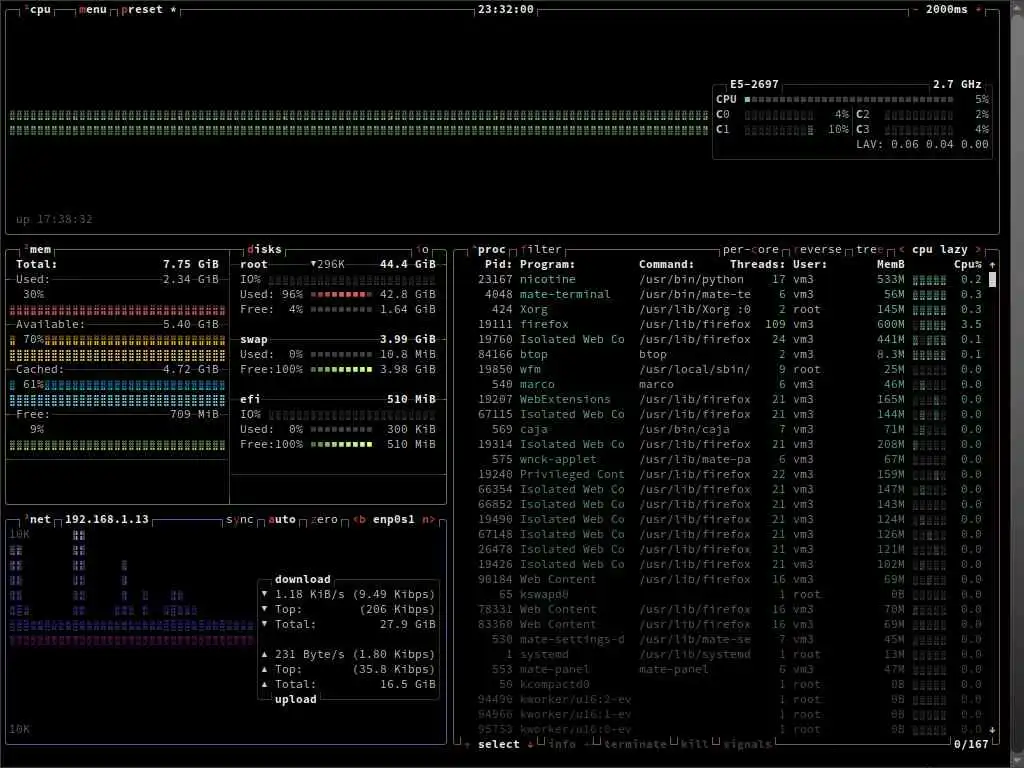
Task: Select previous sort column with left arrow
Action: click(x=901, y=249)
